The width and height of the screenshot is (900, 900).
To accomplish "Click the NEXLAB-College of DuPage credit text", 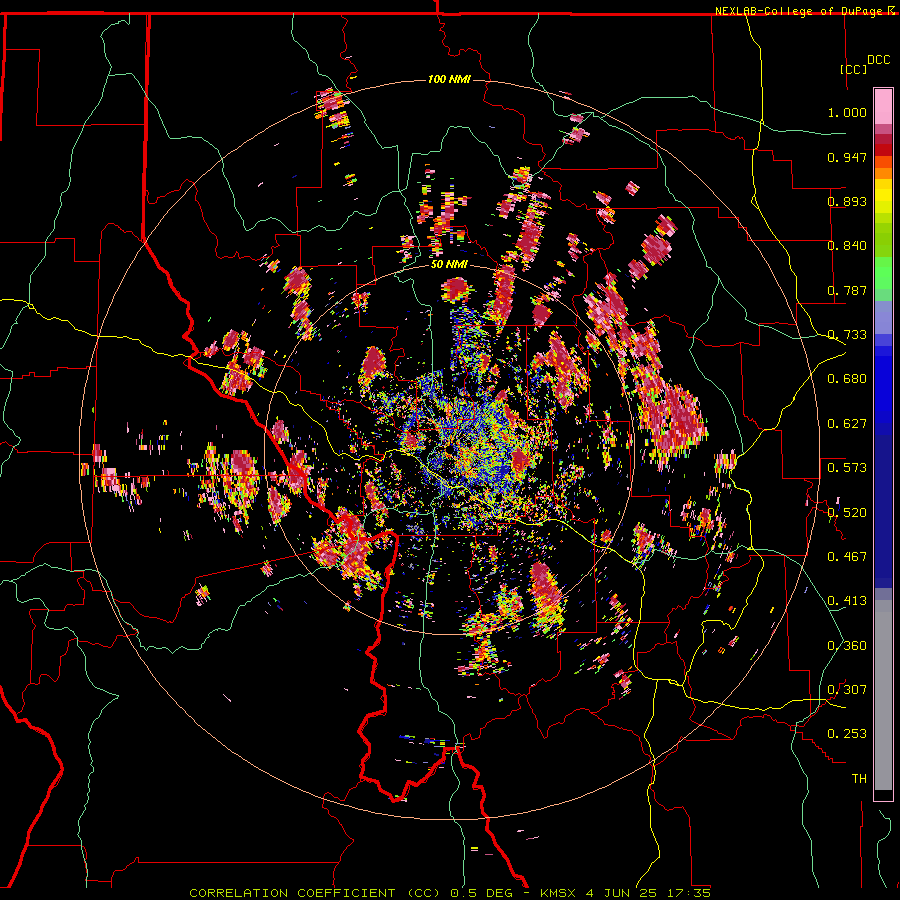I will pos(800,11).
